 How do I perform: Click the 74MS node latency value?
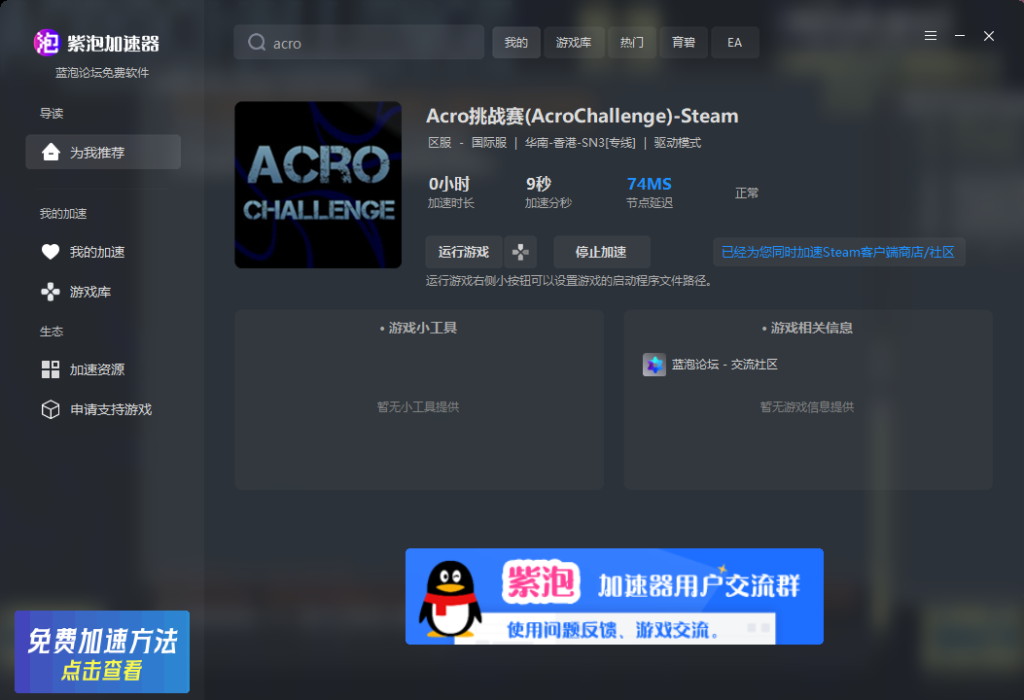point(649,183)
